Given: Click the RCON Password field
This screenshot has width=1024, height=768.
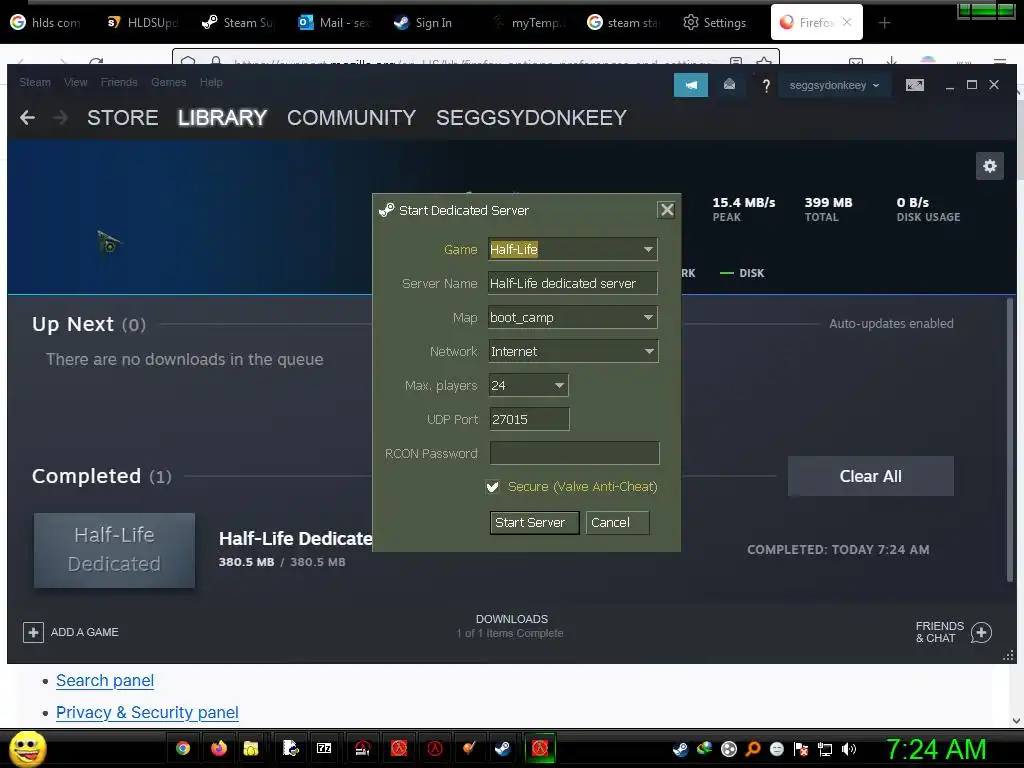Looking at the screenshot, I should (x=574, y=453).
